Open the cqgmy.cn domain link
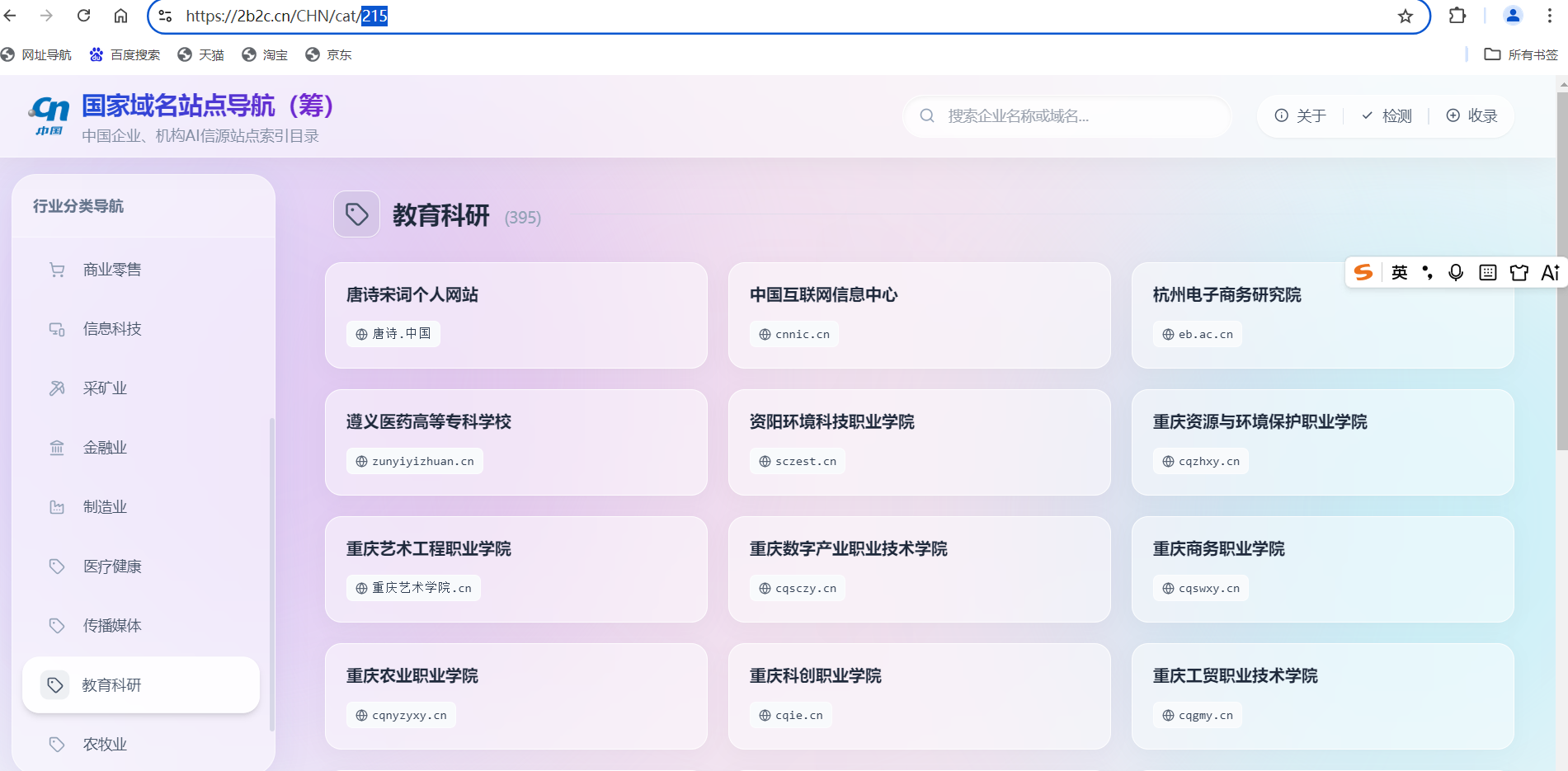This screenshot has height=771, width=1568. tap(1198, 715)
